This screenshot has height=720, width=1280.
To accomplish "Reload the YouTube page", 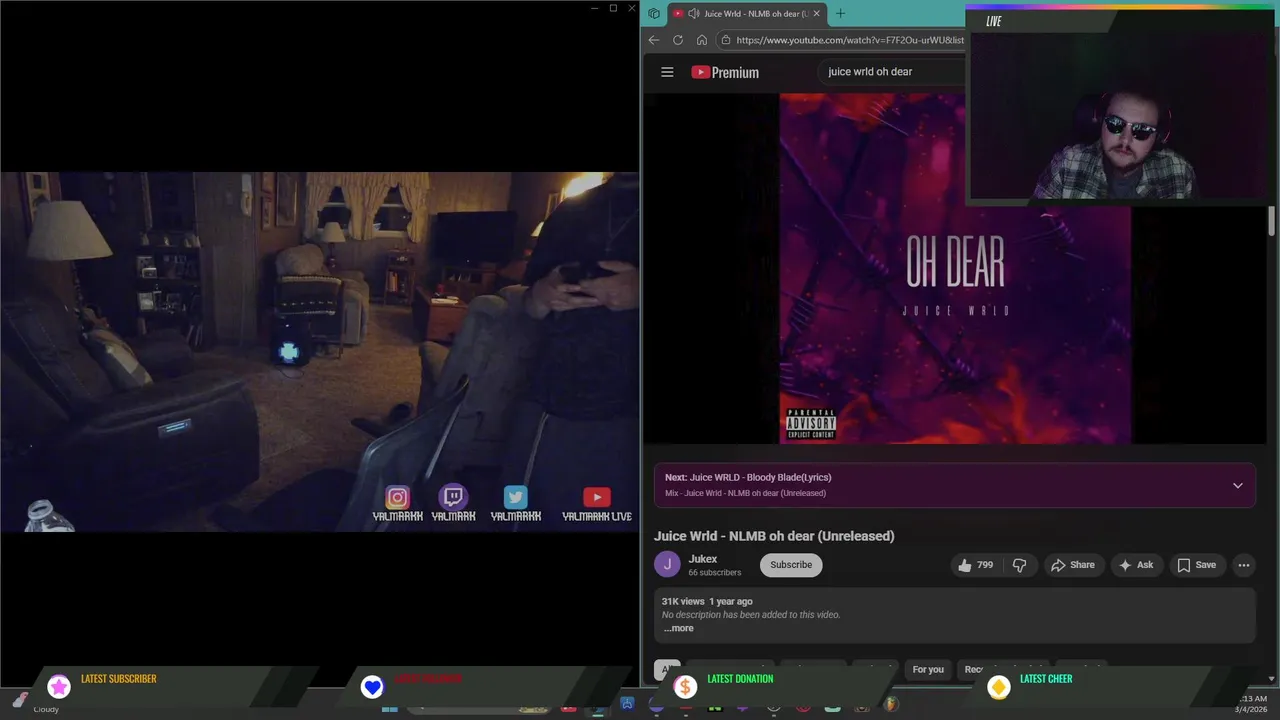I will tap(678, 40).
